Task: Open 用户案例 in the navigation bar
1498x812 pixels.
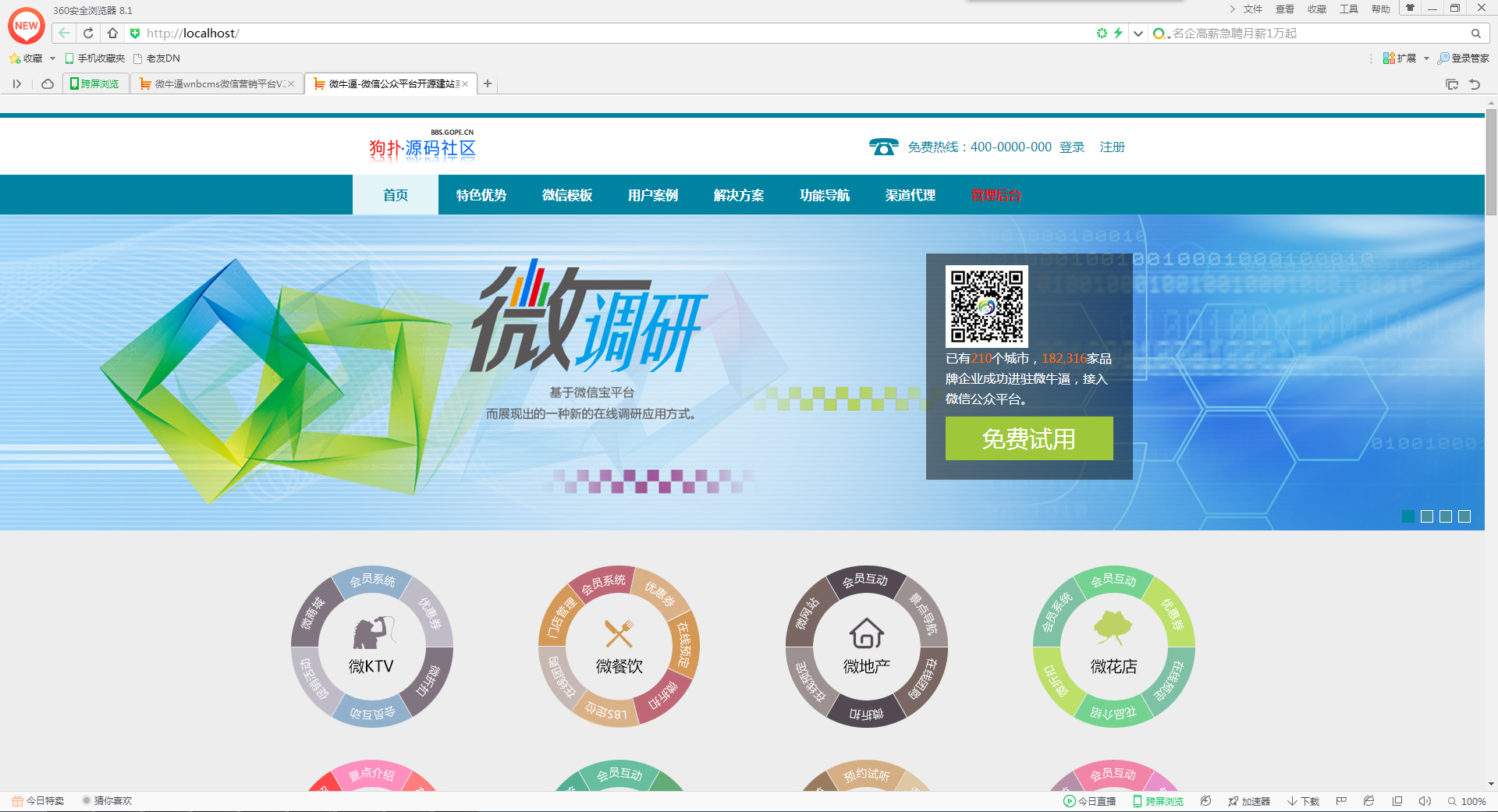Action: point(653,195)
